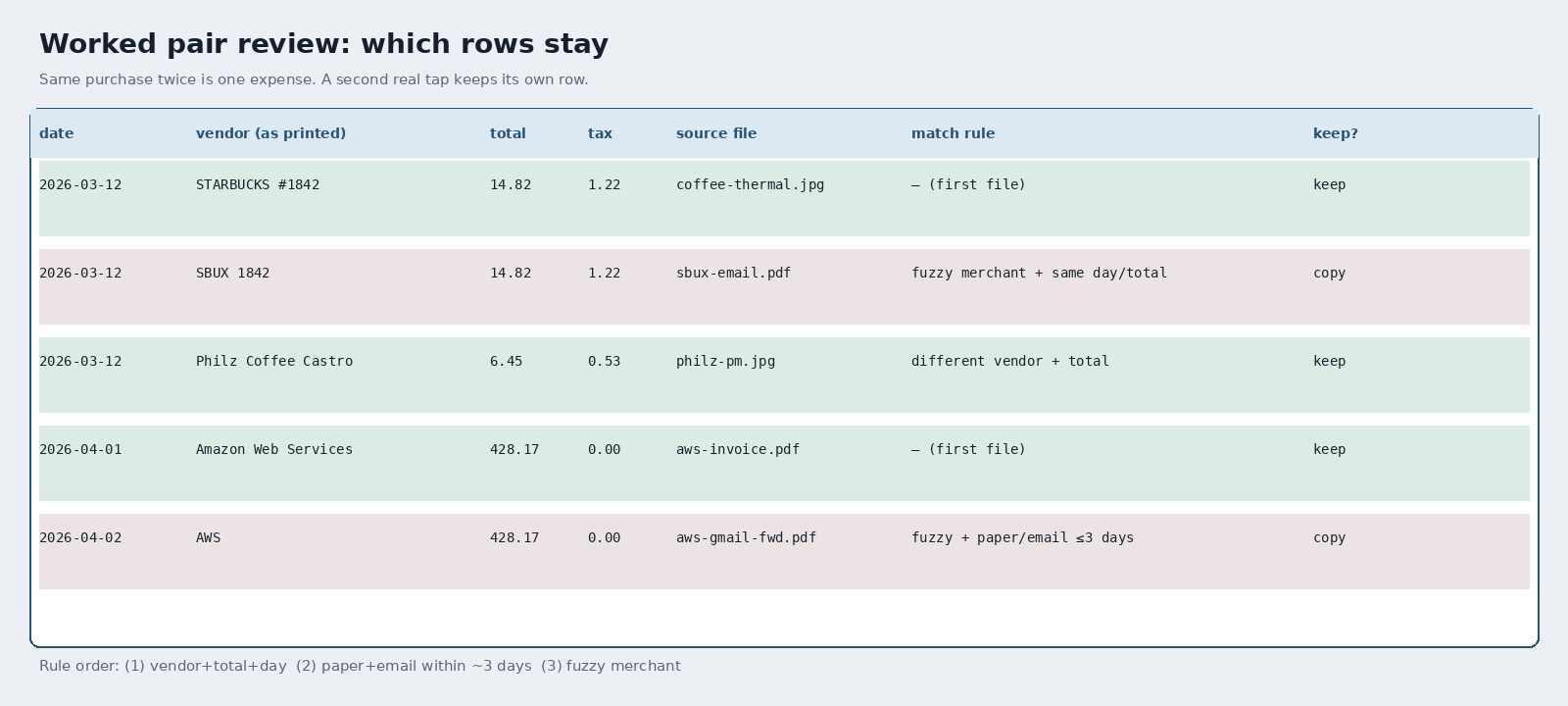Click the tax value 0.53
Viewport: 1568px width, 706px height.
pyautogui.click(x=604, y=361)
